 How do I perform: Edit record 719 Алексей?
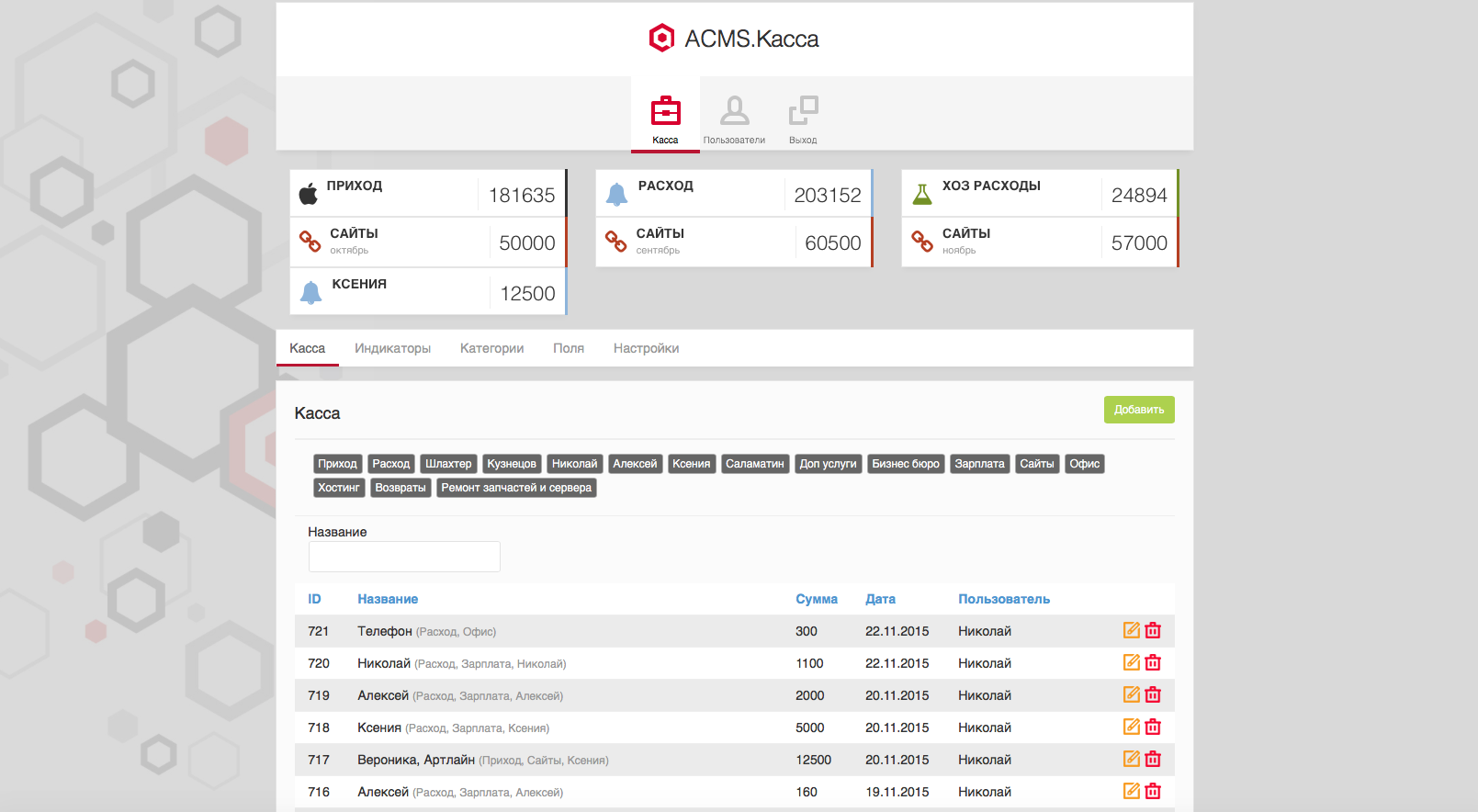click(x=1132, y=694)
